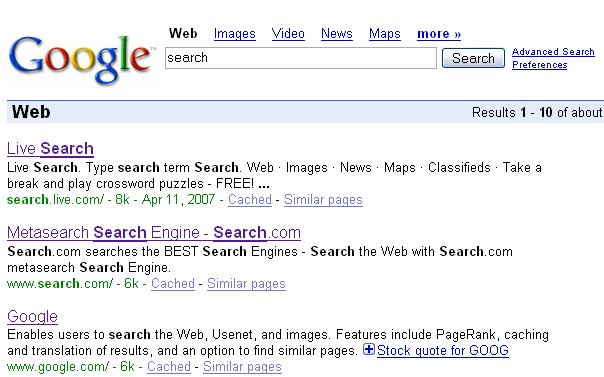604x377 pixels.
Task: Open the more » menu link
Action: coord(439,34)
